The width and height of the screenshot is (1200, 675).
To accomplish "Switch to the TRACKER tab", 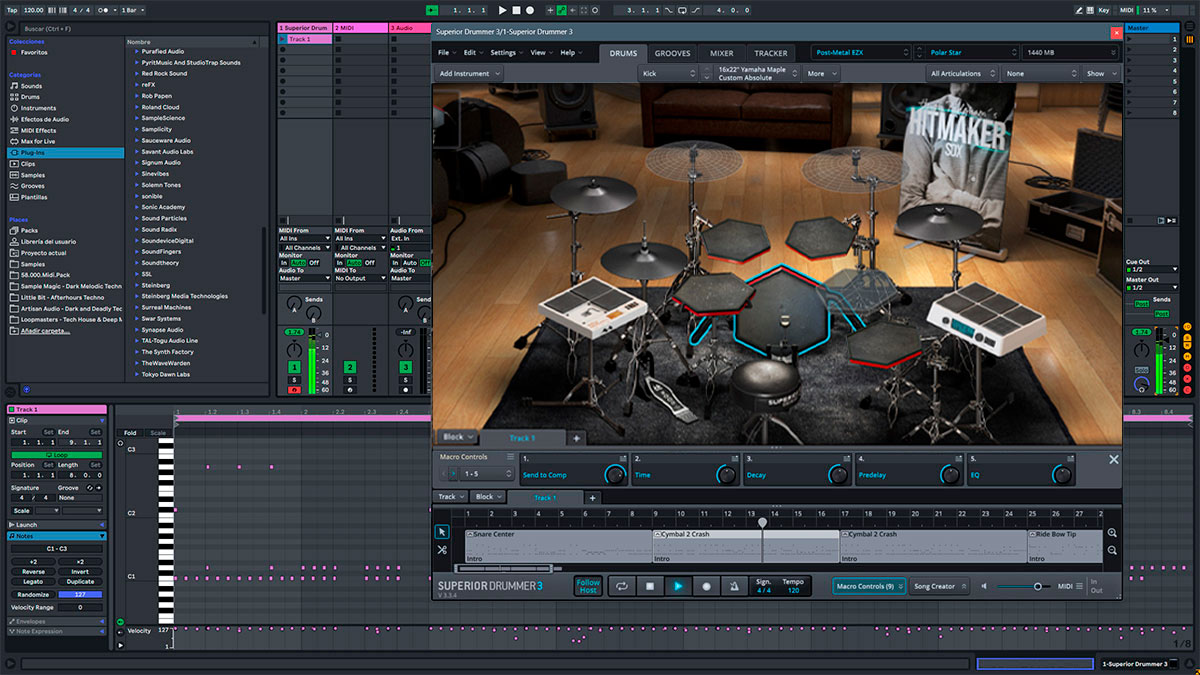I will [770, 53].
